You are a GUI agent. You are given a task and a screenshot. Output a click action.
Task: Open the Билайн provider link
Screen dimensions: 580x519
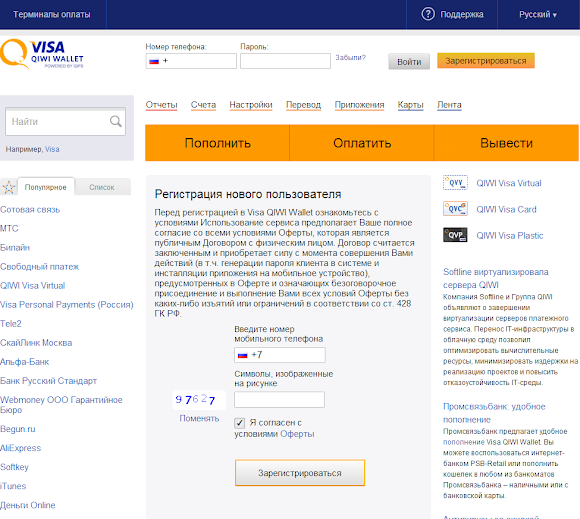coord(15,247)
